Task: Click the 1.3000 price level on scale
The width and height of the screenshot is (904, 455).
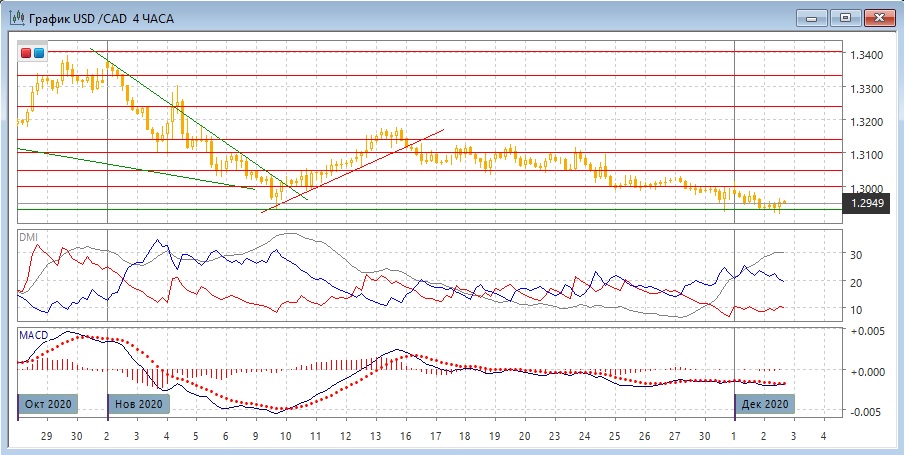Action: coord(866,188)
